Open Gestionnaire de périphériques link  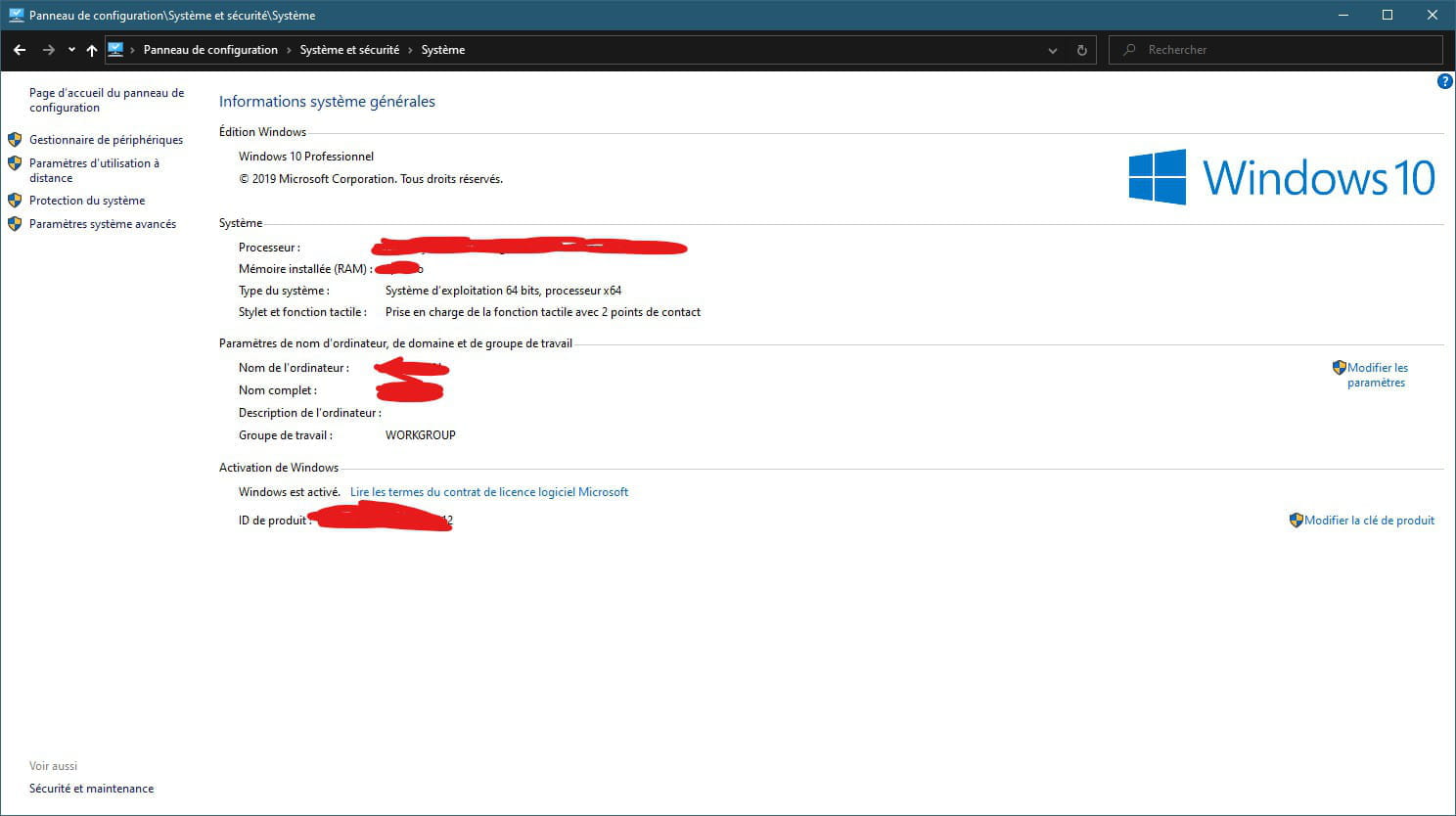106,140
